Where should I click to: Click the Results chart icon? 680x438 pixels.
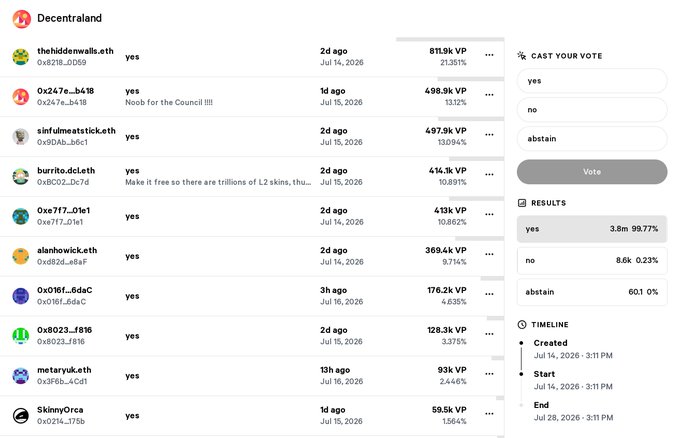(522, 203)
